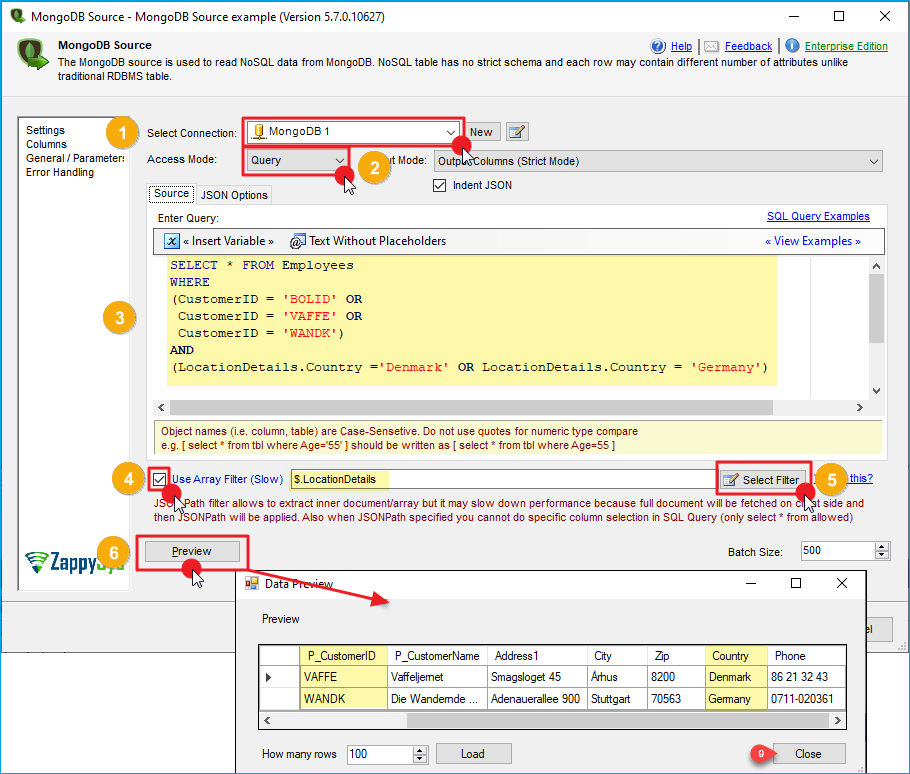Click the edit connection pencil icon
This screenshot has width=910, height=774.
coord(517,132)
